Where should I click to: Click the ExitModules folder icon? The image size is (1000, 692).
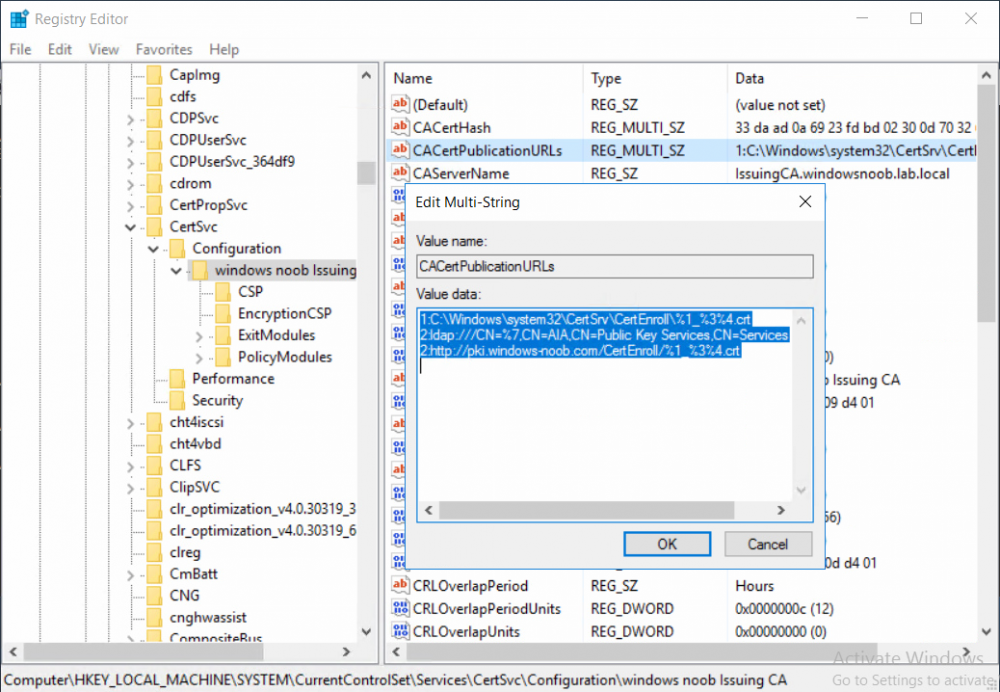click(x=223, y=335)
